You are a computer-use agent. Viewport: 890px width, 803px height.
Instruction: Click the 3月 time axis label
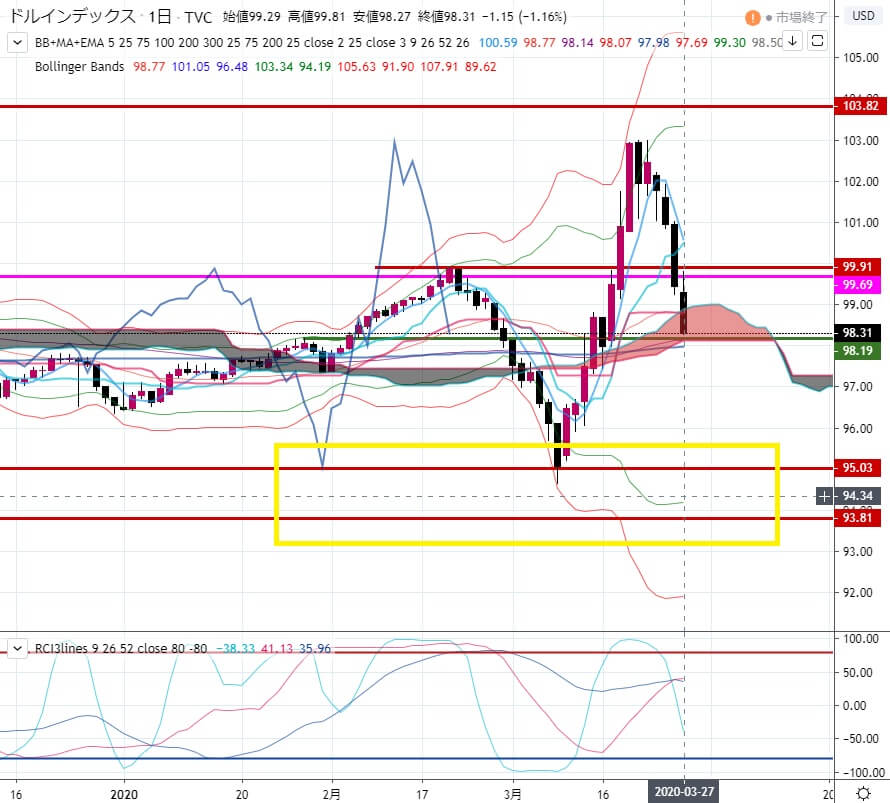[513, 794]
